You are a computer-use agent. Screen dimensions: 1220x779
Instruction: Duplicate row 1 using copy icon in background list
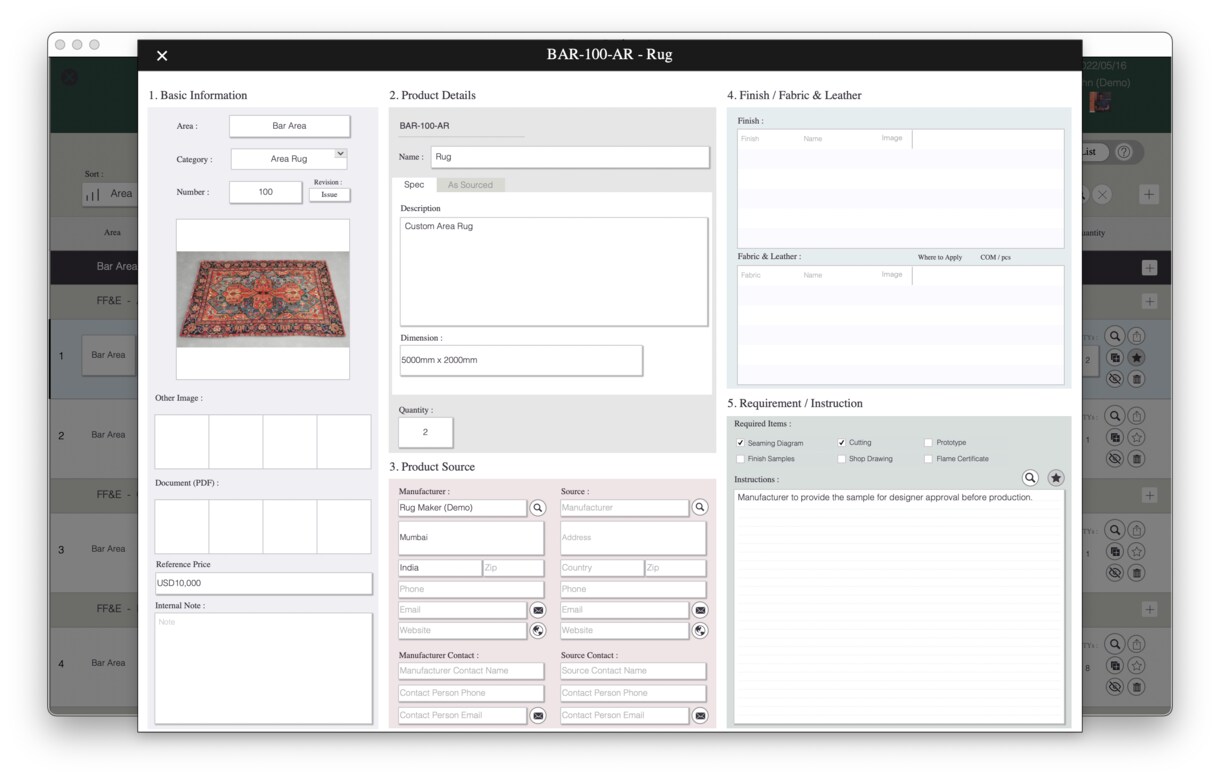[1115, 358]
